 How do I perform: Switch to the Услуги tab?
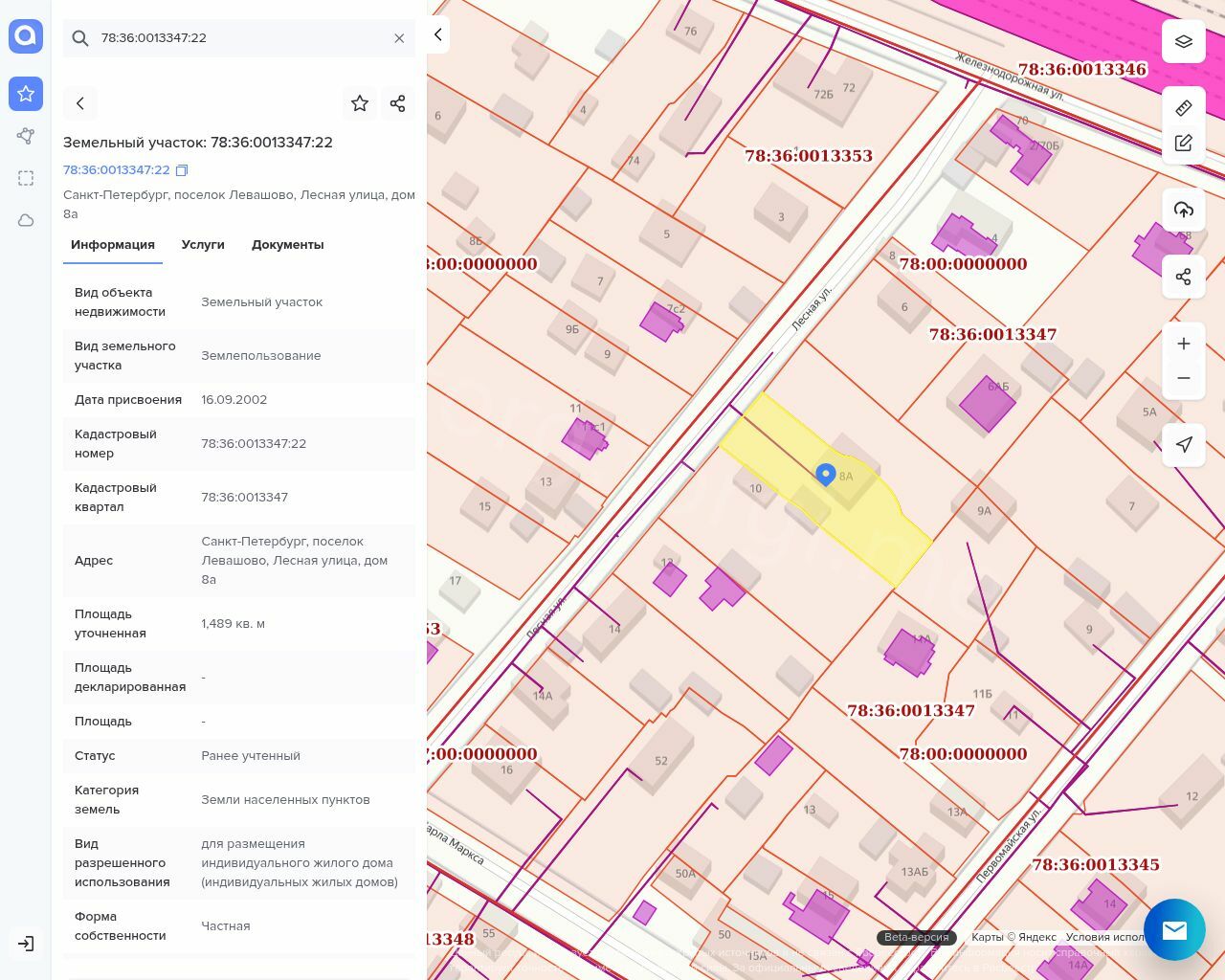pyautogui.click(x=203, y=245)
